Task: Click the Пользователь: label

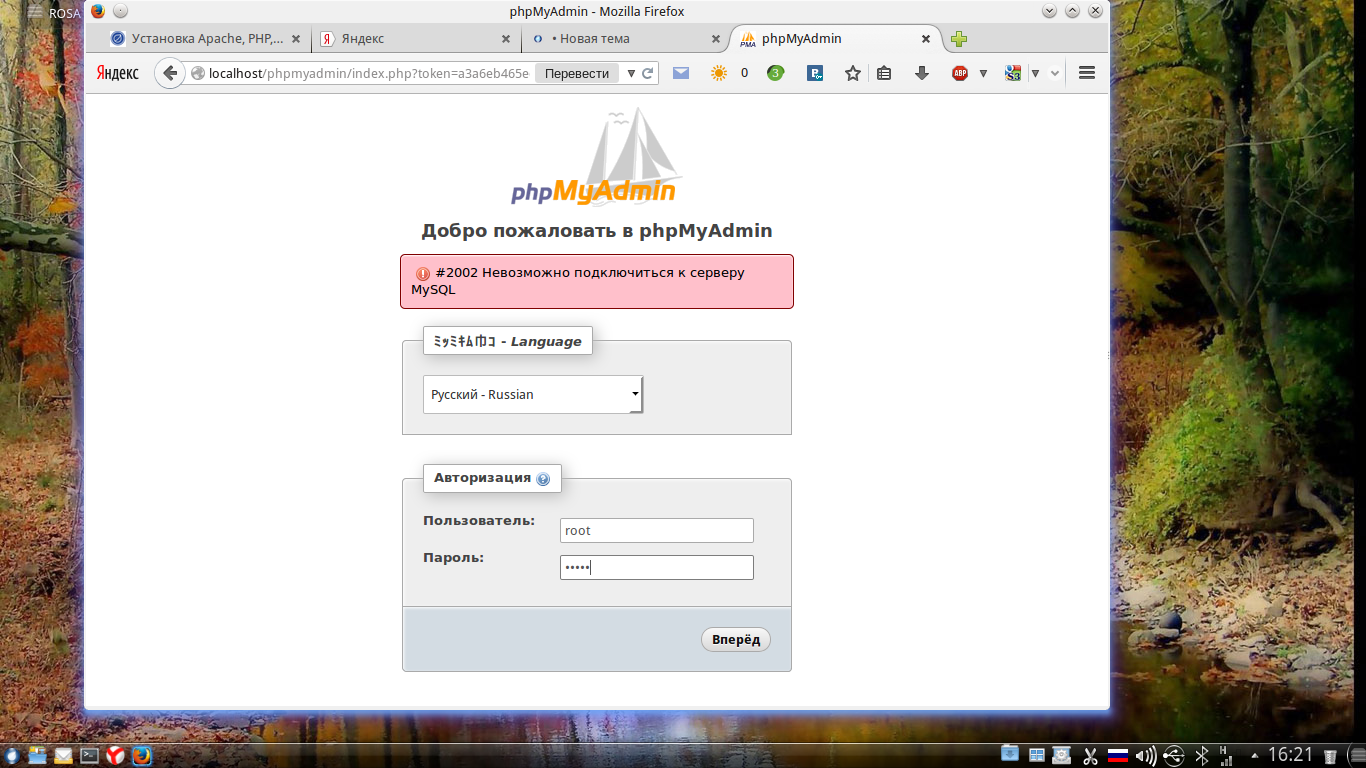Action: [479, 521]
